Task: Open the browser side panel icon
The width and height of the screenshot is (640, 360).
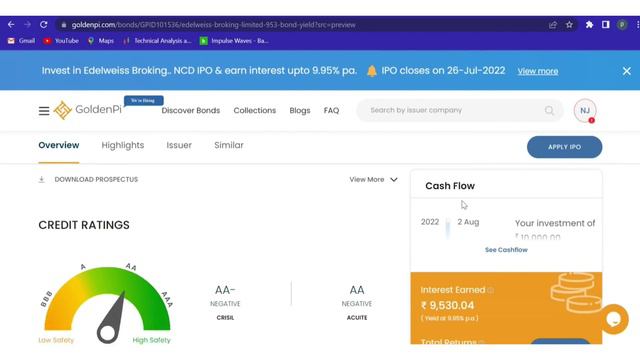Action: 606,25
